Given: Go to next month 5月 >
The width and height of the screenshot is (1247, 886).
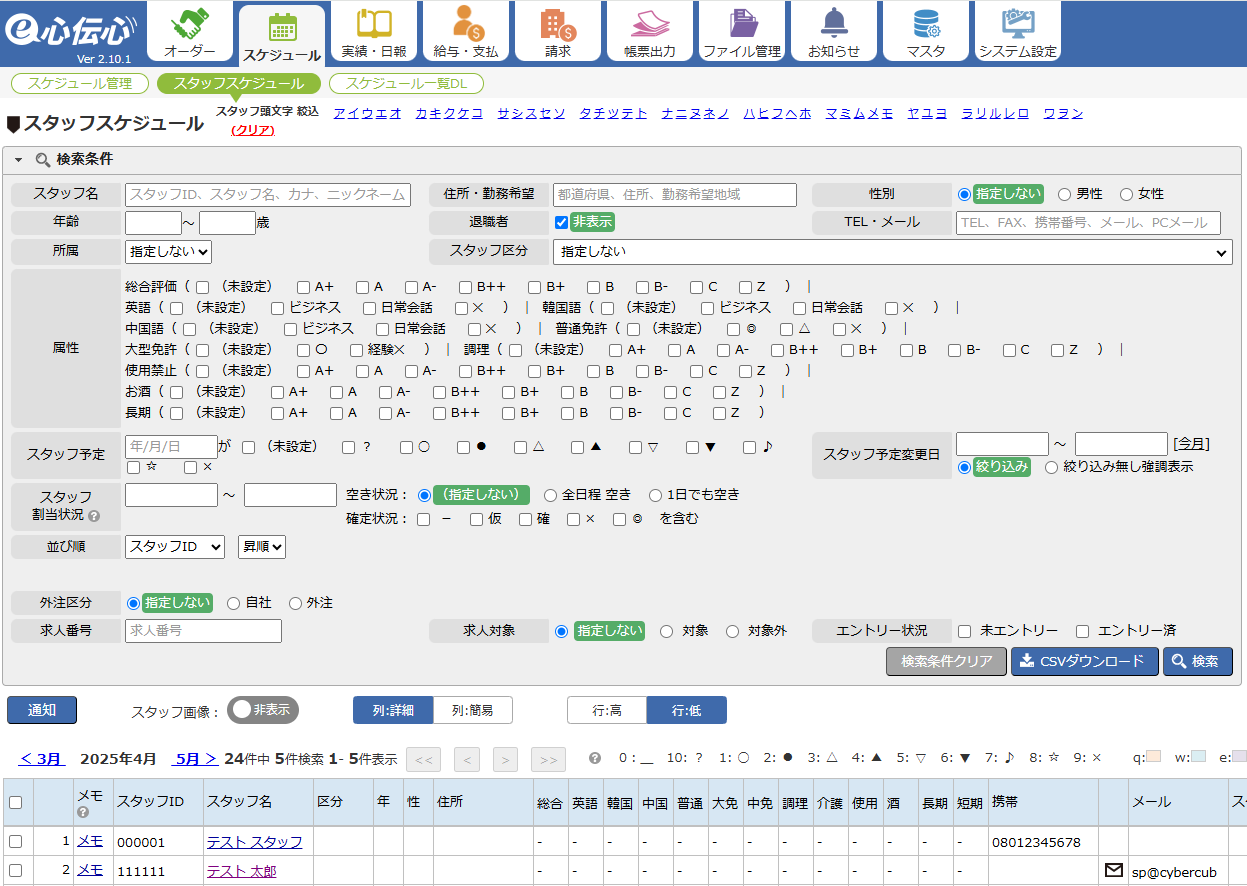Looking at the screenshot, I should [x=195, y=759].
